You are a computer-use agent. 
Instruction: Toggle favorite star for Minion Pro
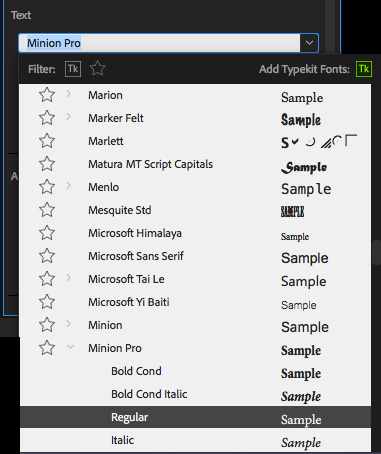[x=47, y=348]
